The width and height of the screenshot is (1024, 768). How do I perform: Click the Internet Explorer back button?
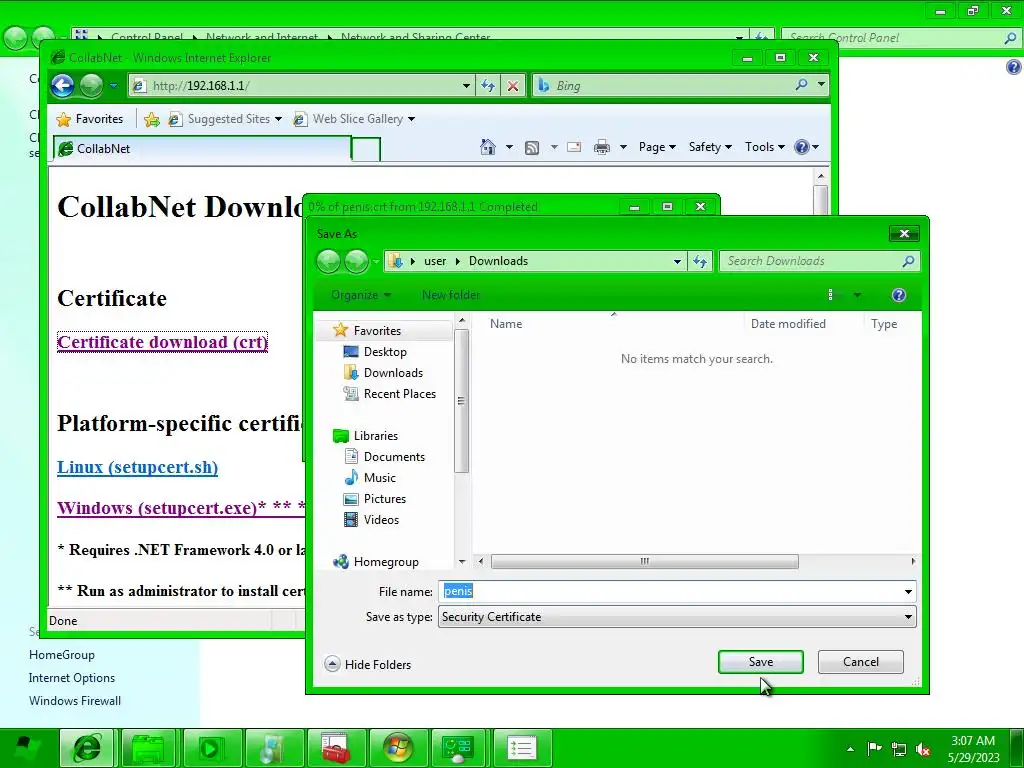point(63,86)
